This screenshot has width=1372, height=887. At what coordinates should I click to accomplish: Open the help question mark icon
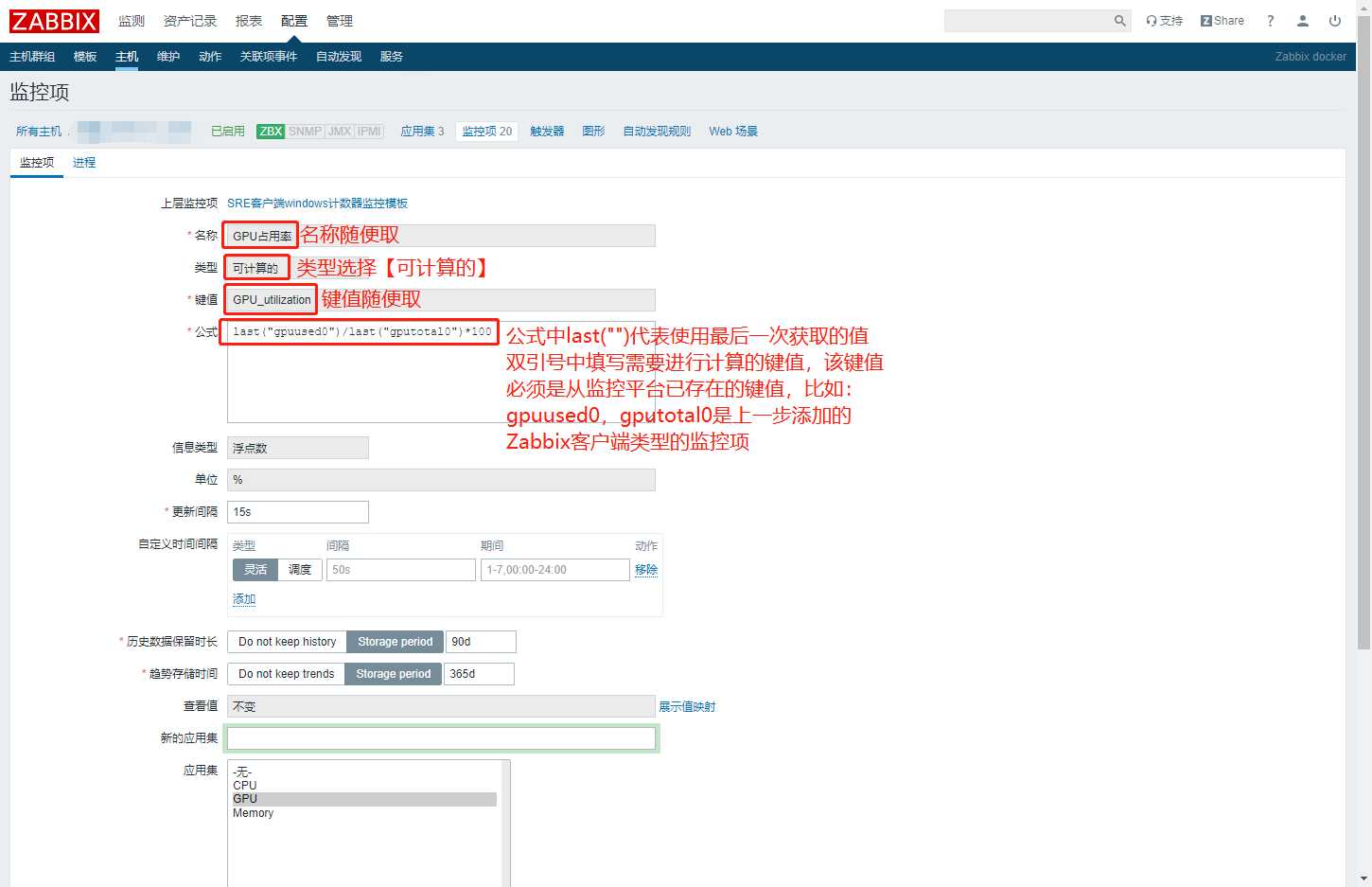1271,21
